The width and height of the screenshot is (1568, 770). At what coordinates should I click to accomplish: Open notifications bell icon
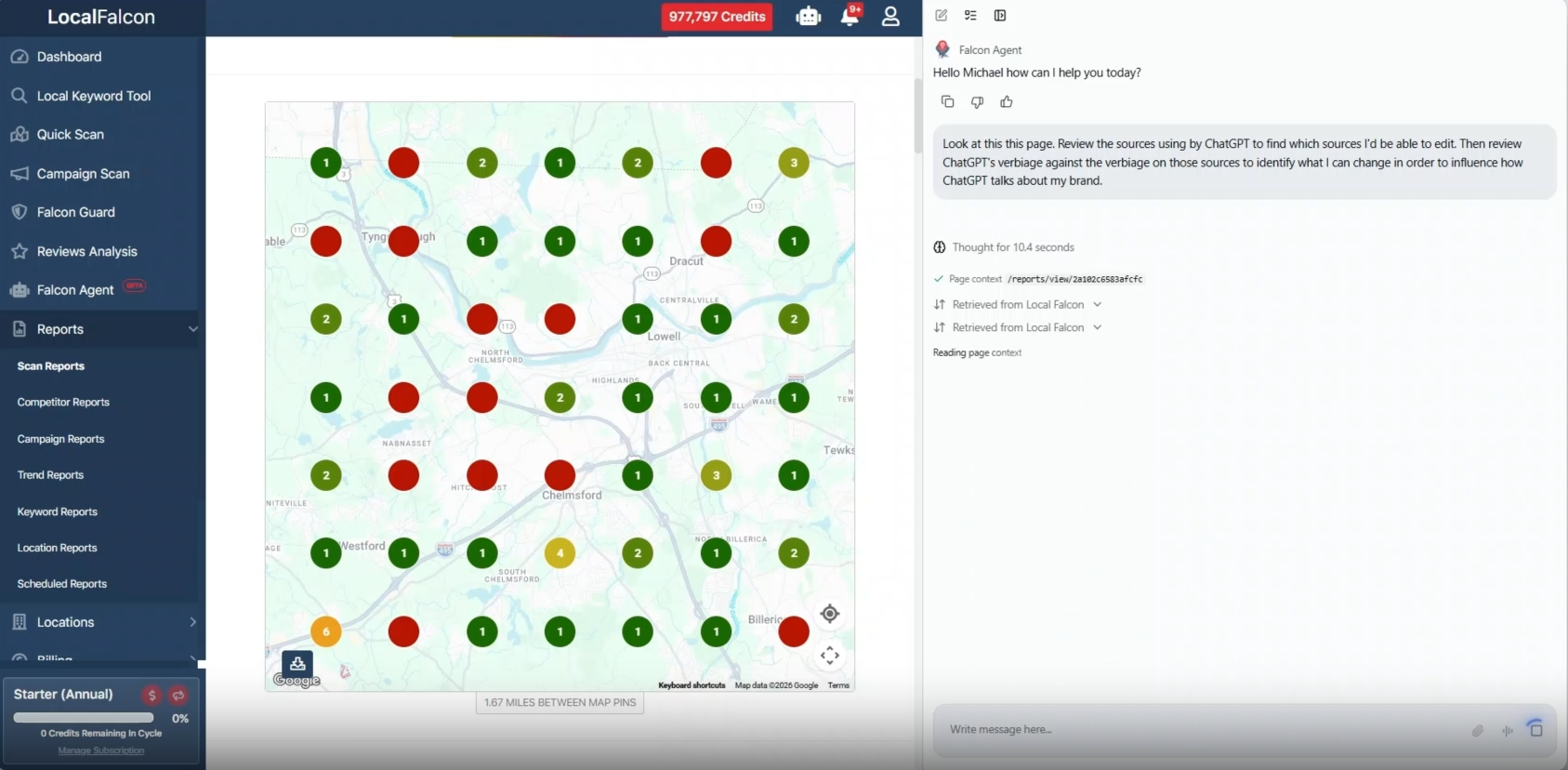(850, 16)
